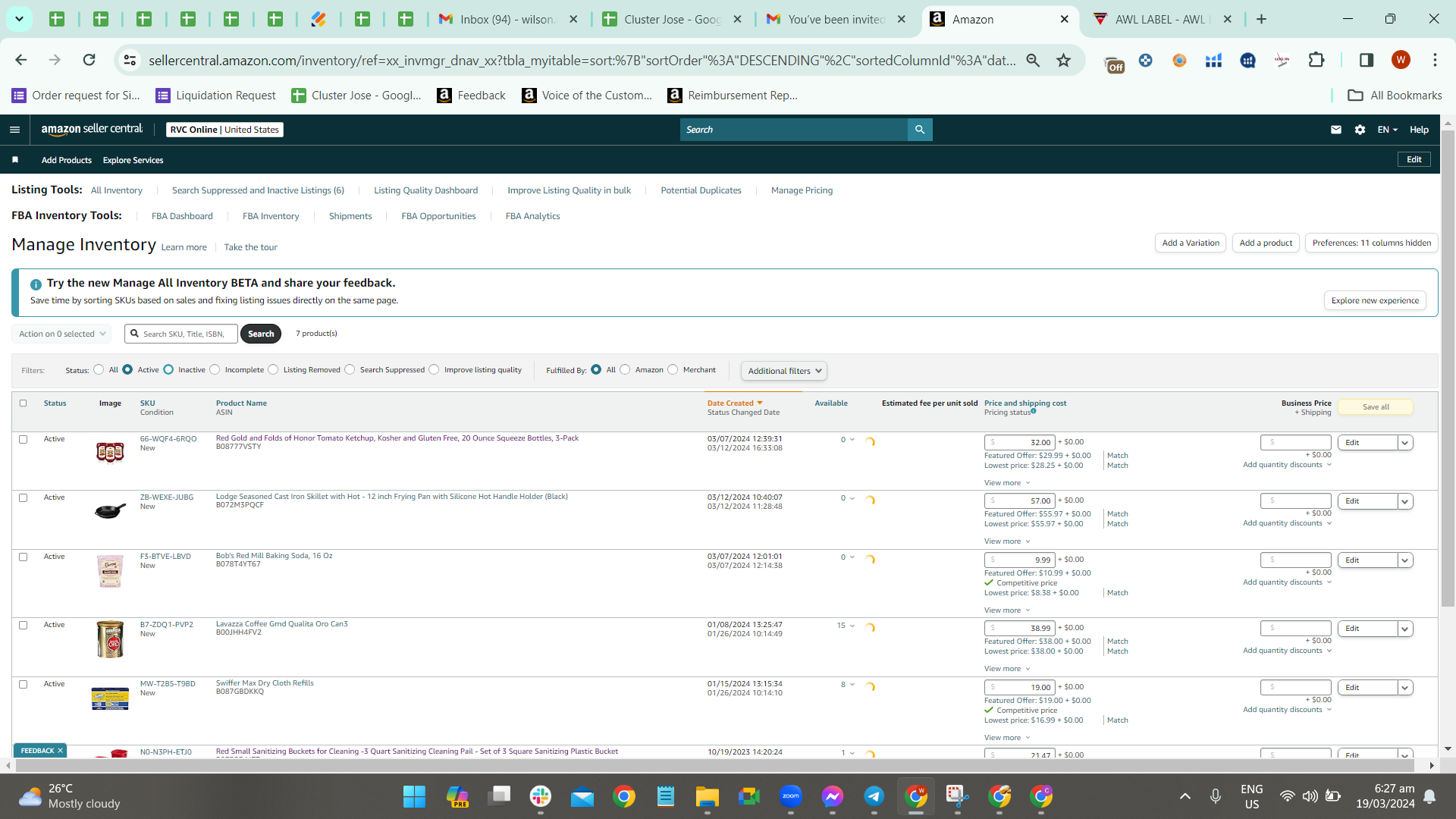
Task: Tick the checkbox for Bob's Red Mill row
Action: 23,557
